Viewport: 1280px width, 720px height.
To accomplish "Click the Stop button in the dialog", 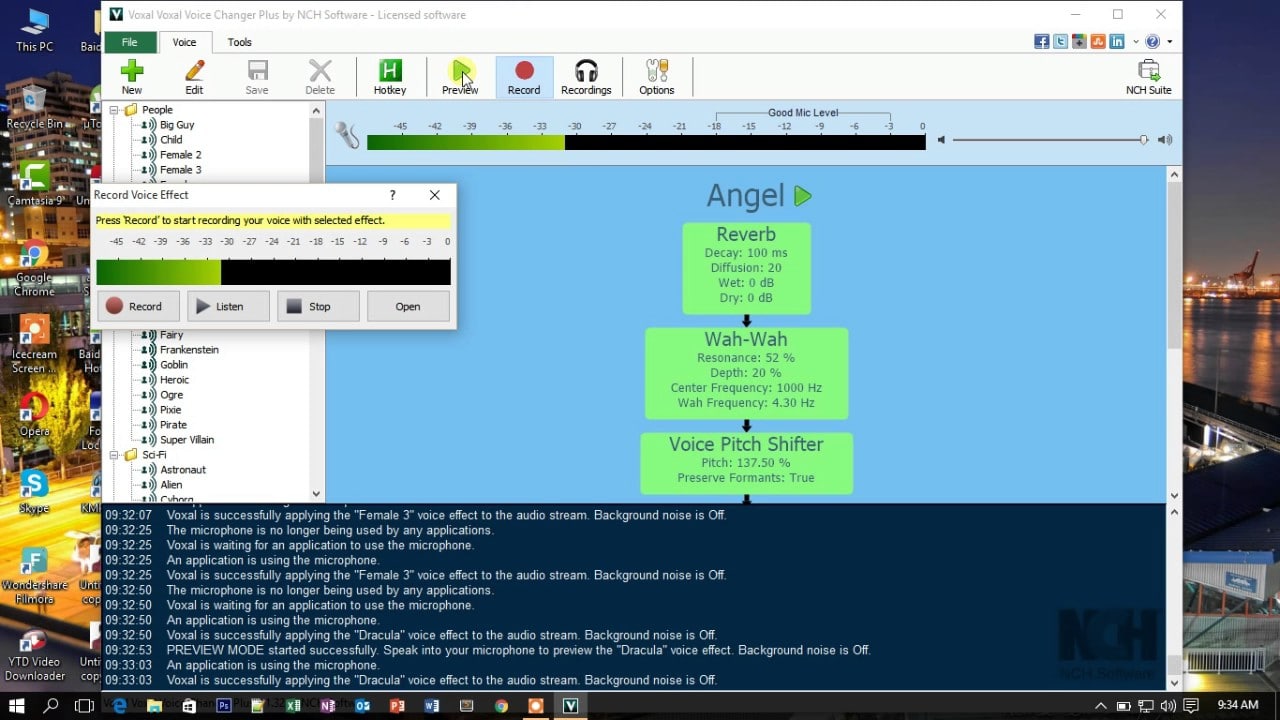I will tap(318, 306).
